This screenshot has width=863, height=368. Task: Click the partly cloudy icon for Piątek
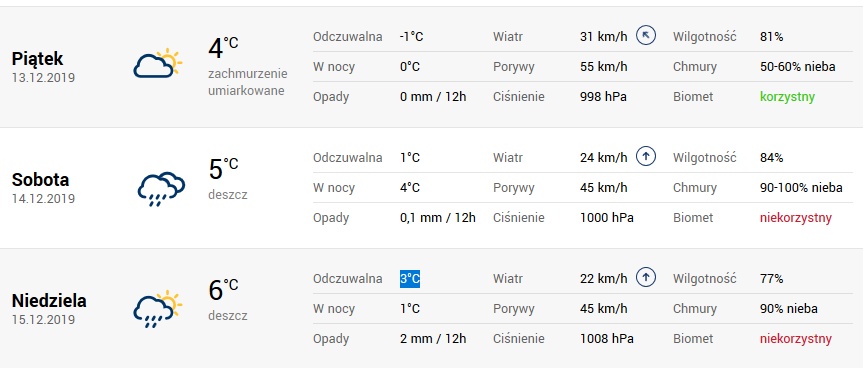point(157,63)
